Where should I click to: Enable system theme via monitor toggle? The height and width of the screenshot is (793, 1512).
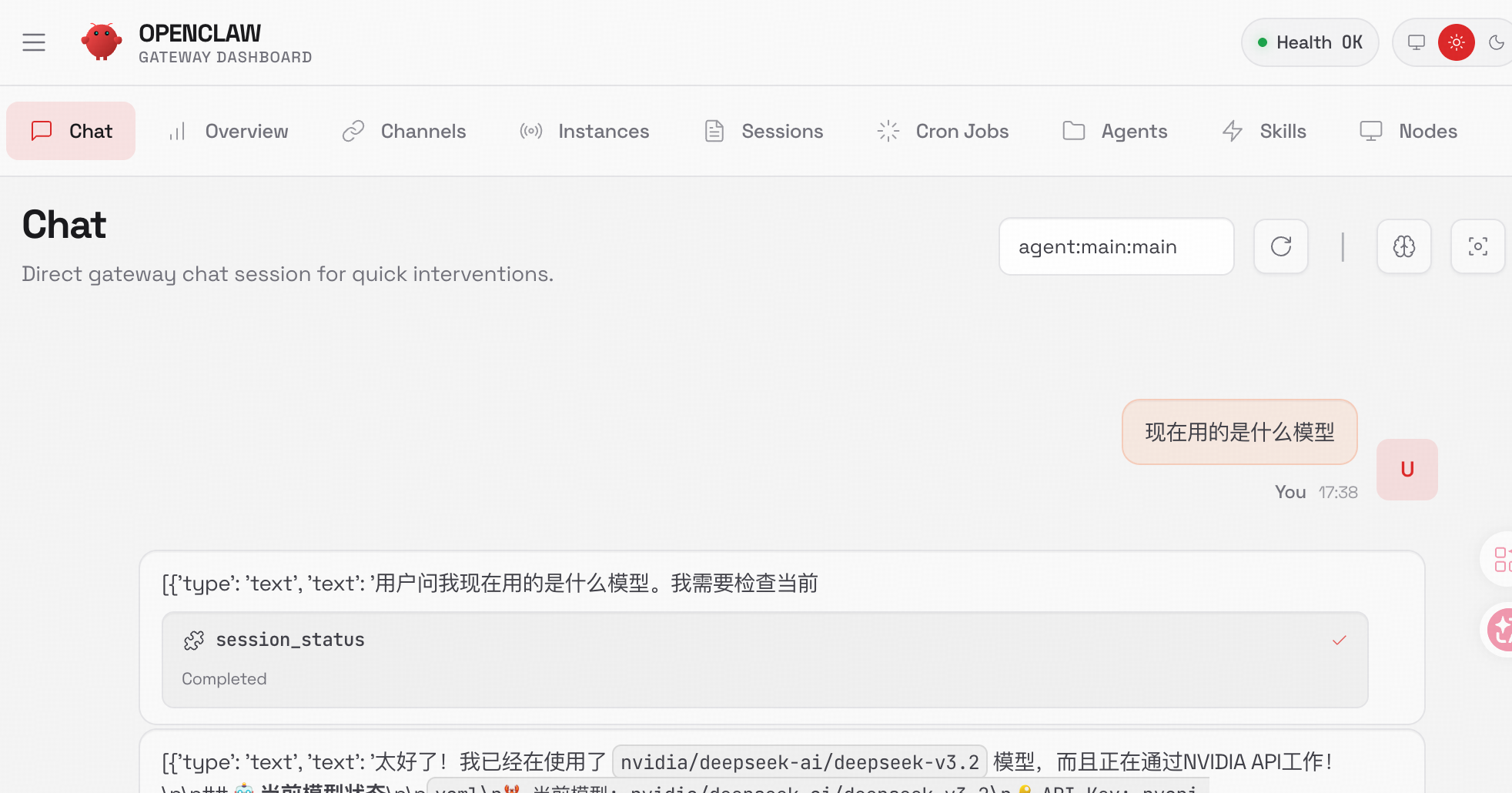1417,42
